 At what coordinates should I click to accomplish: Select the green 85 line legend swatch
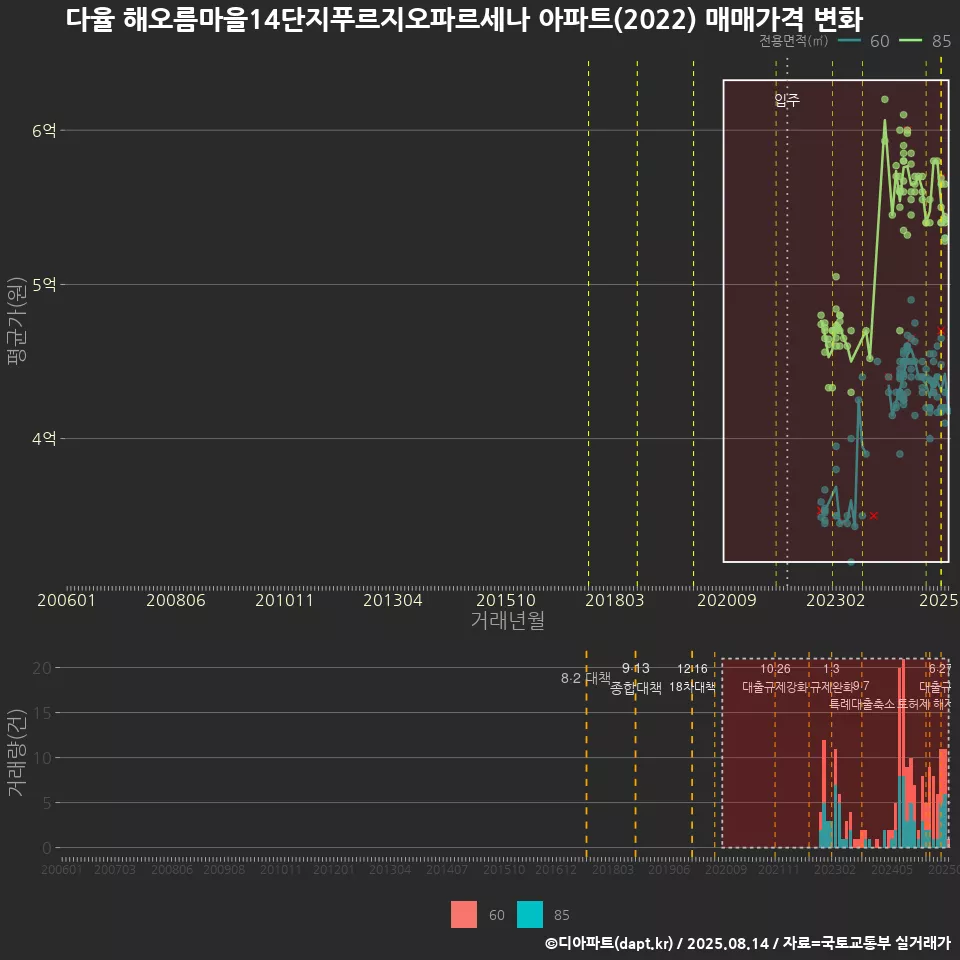(x=910, y=40)
